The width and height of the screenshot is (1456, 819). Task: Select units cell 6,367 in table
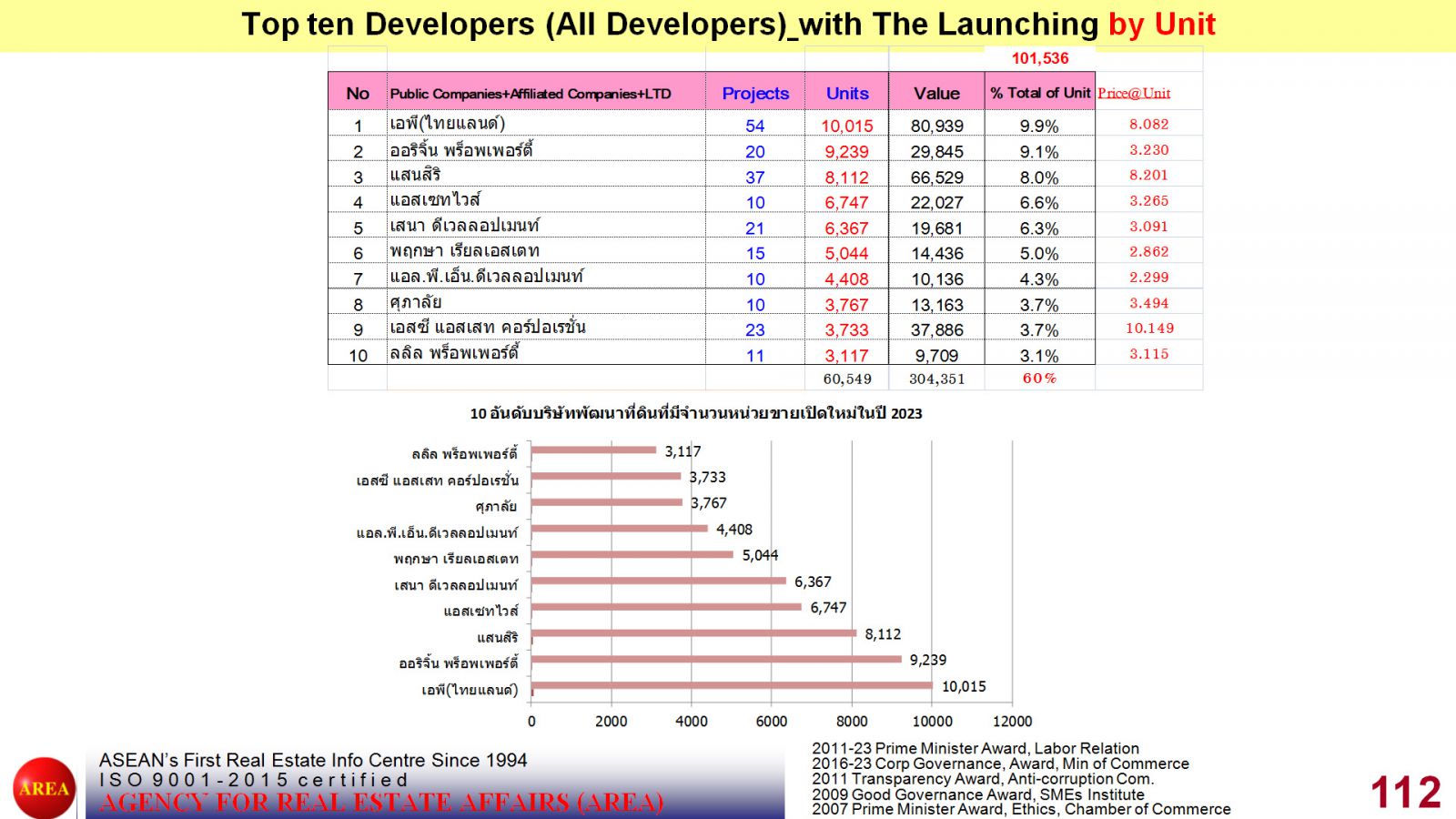coord(847,227)
